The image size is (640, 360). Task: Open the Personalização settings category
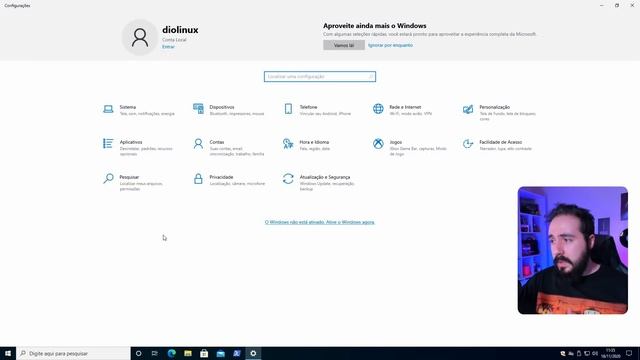pos(500,112)
